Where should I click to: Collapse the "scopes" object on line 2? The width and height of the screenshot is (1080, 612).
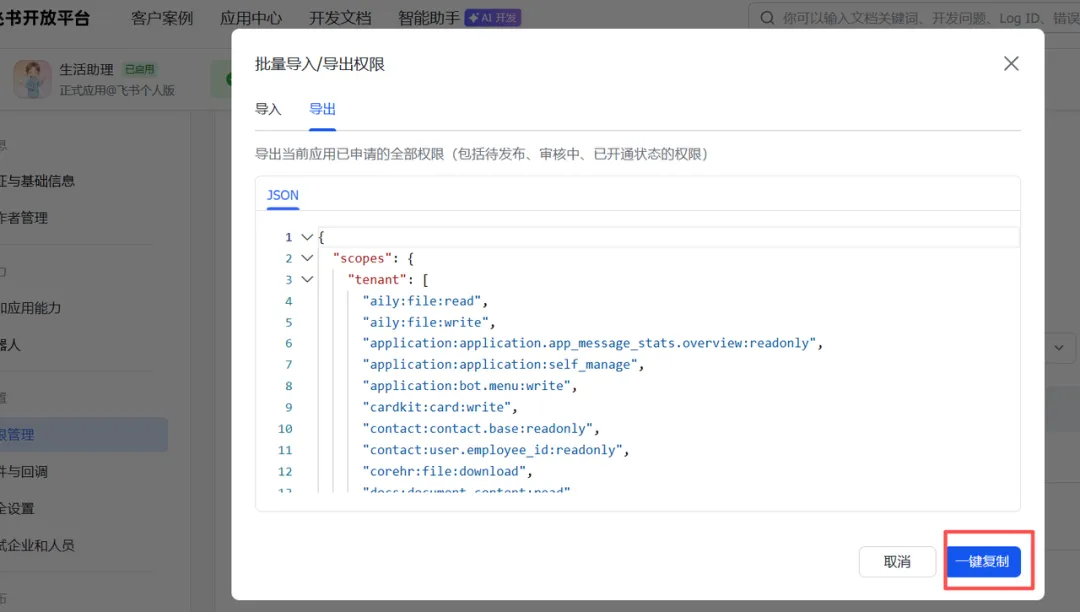tap(307, 258)
